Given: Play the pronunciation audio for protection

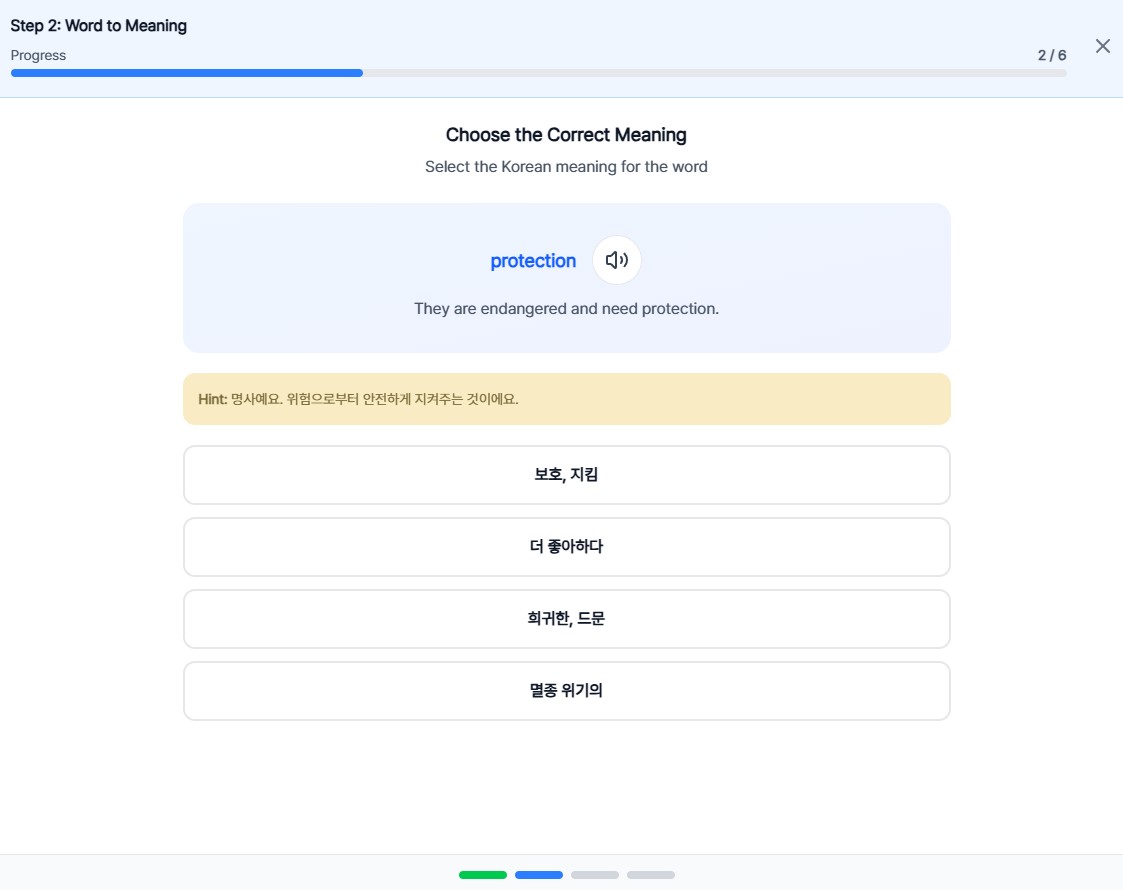Looking at the screenshot, I should pyautogui.click(x=616, y=260).
